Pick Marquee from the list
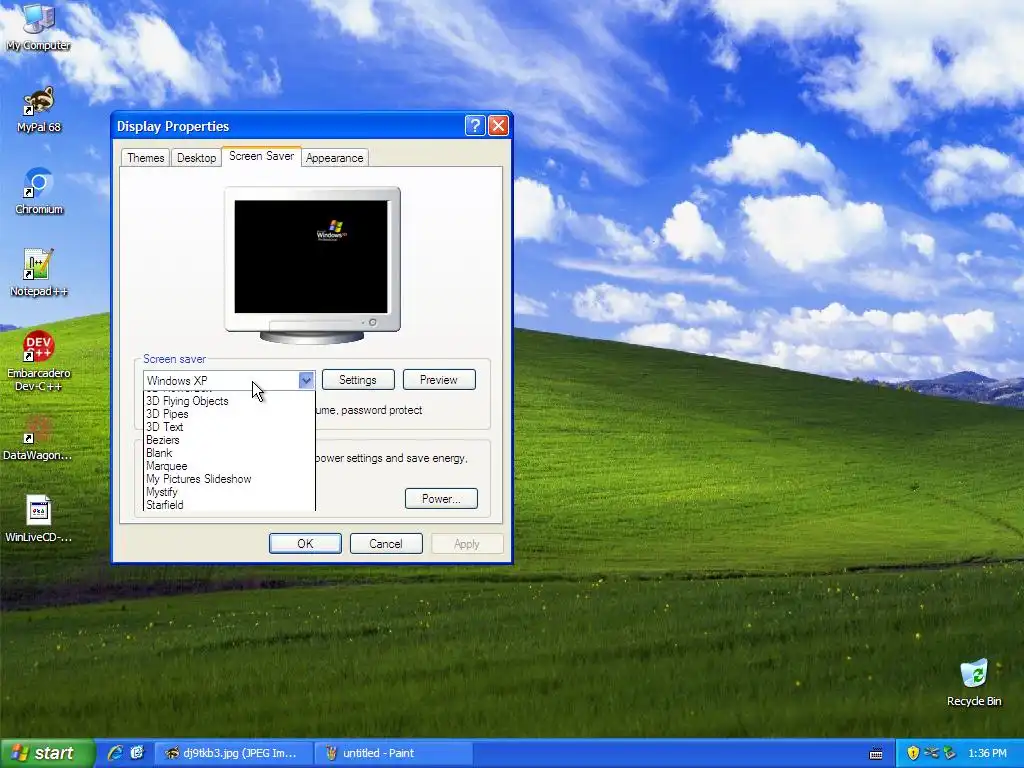Viewport: 1024px width, 768px height. pos(229,466)
